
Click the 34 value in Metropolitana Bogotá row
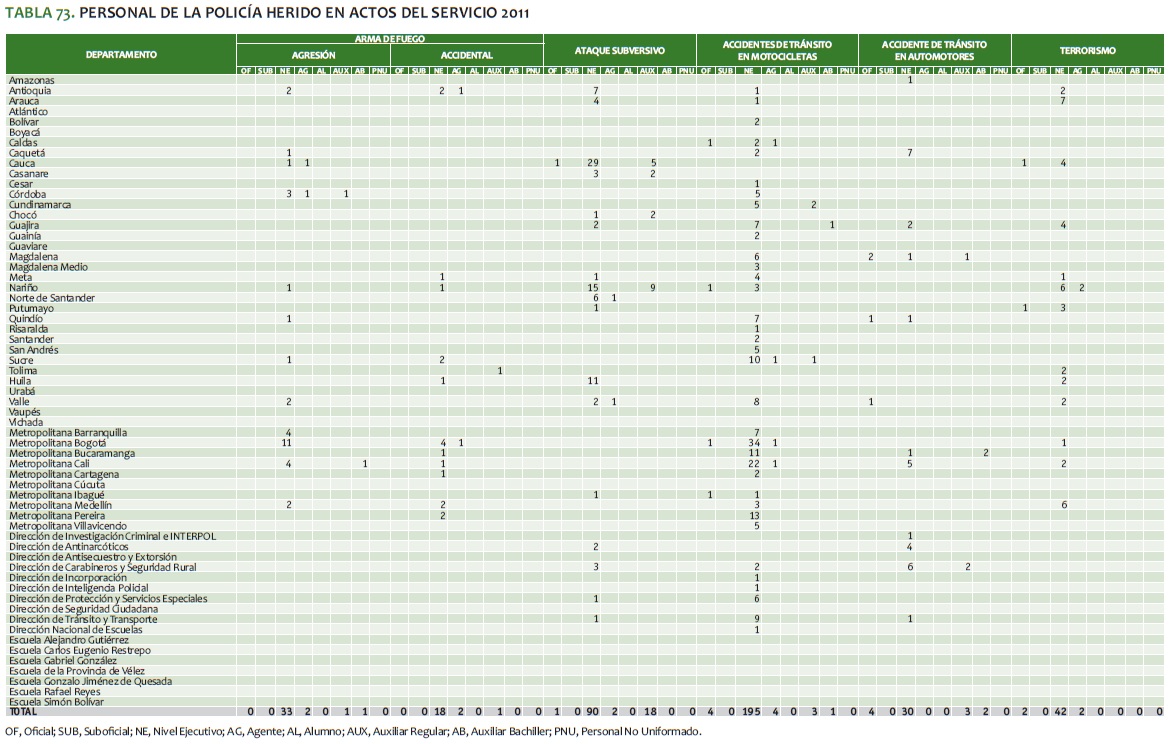tap(755, 443)
